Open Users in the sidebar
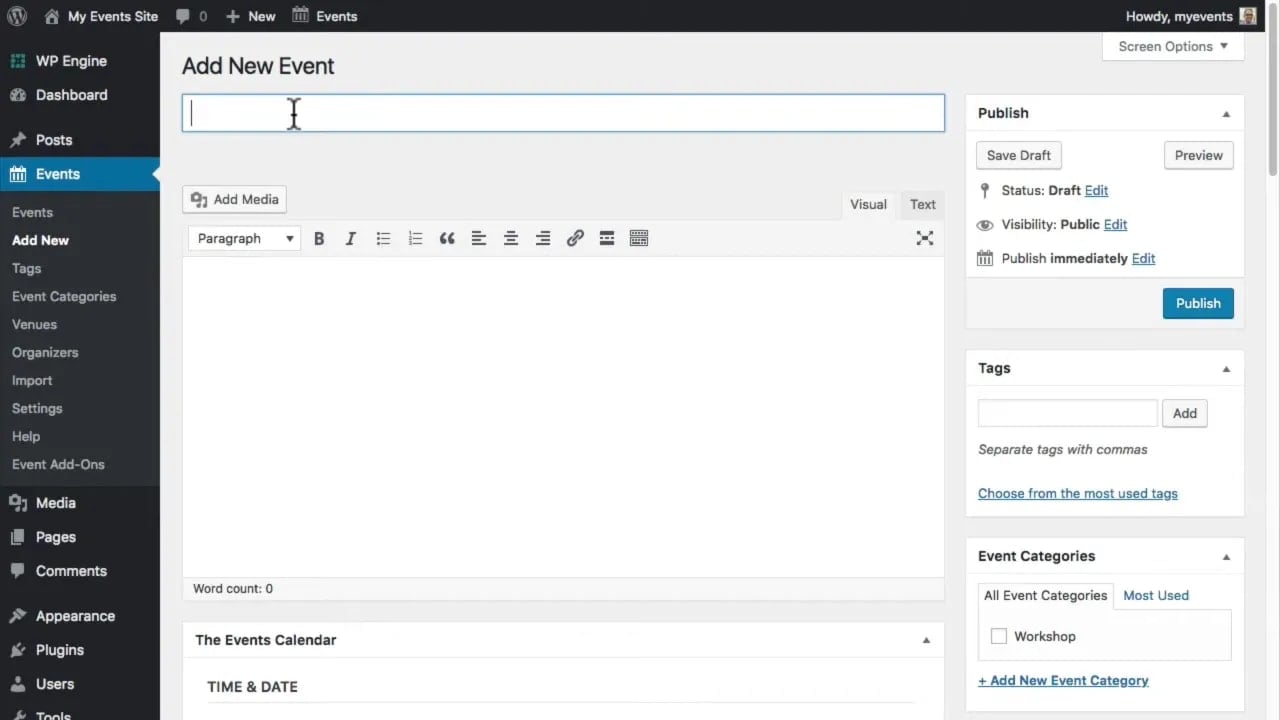The image size is (1280, 720). tap(55, 684)
